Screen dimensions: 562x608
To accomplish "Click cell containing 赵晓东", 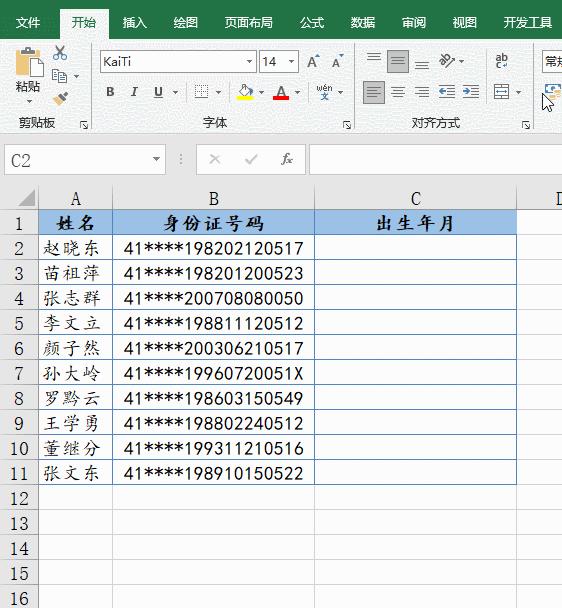I will tap(76, 248).
